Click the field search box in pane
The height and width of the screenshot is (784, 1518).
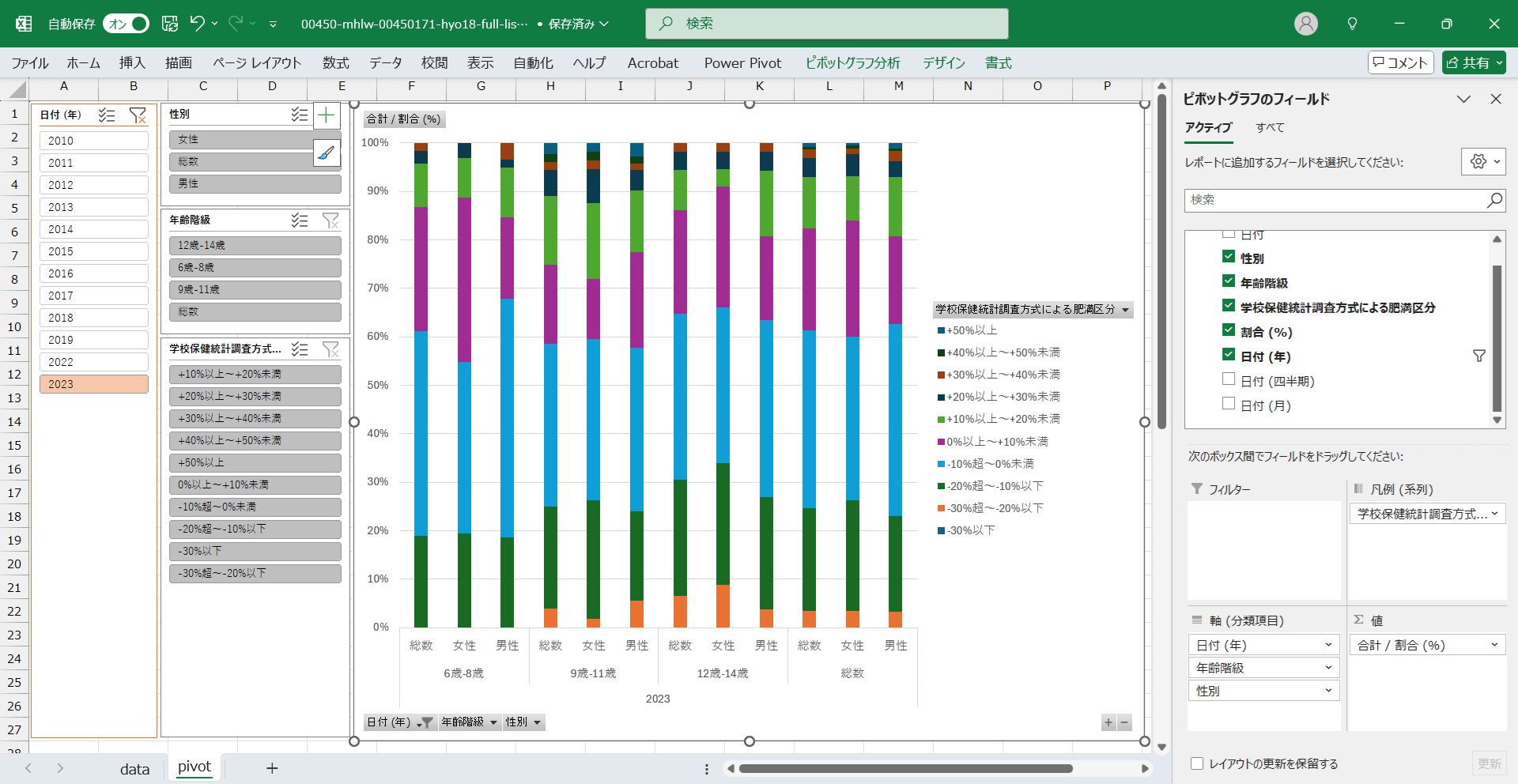click(1335, 200)
